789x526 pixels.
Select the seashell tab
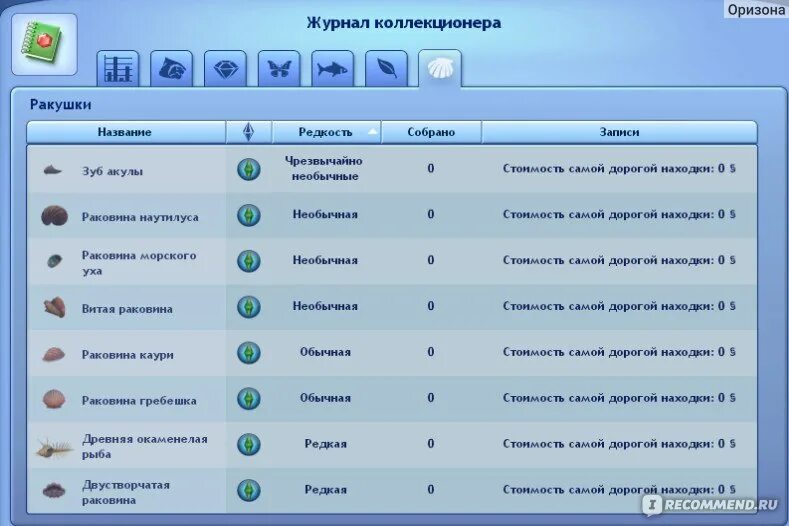[x=440, y=68]
